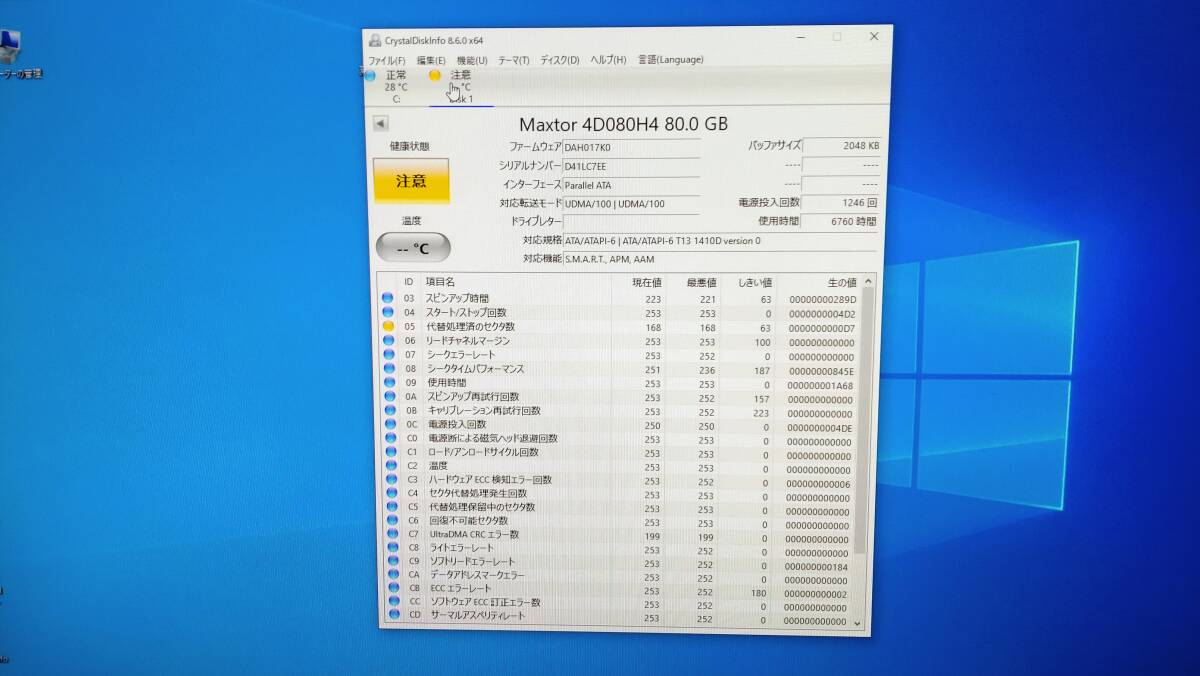Screen dimensions: 1200x676
Task: Click the previous disk arrow button
Action: 381,124
